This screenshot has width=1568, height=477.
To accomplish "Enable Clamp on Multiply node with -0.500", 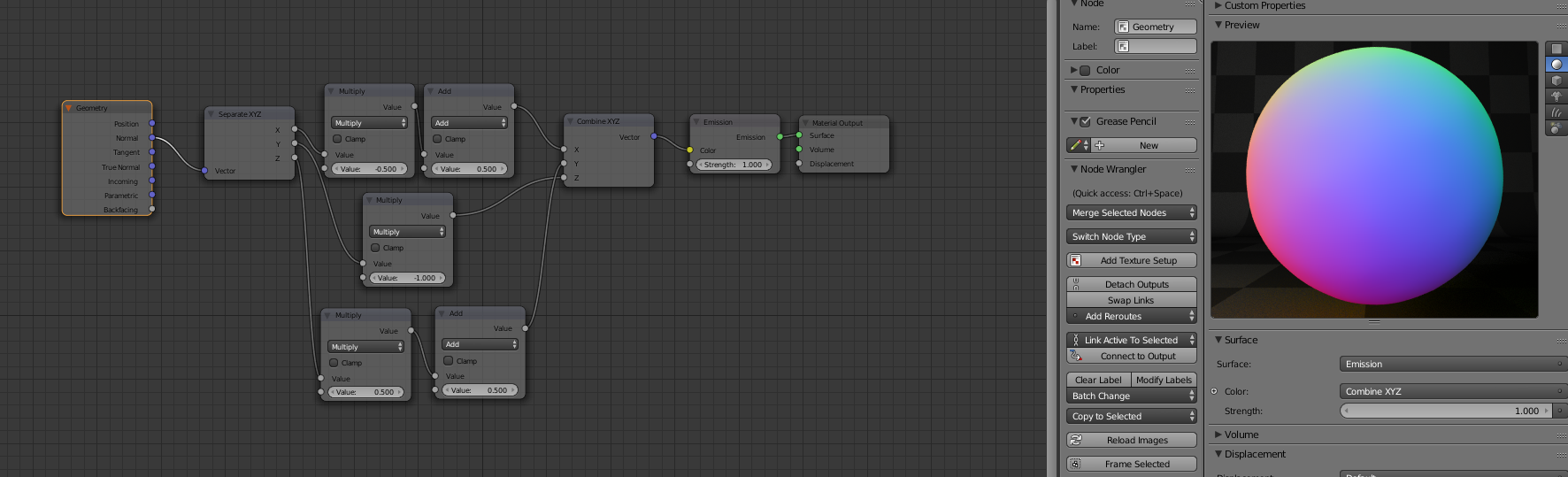I will (x=337, y=139).
